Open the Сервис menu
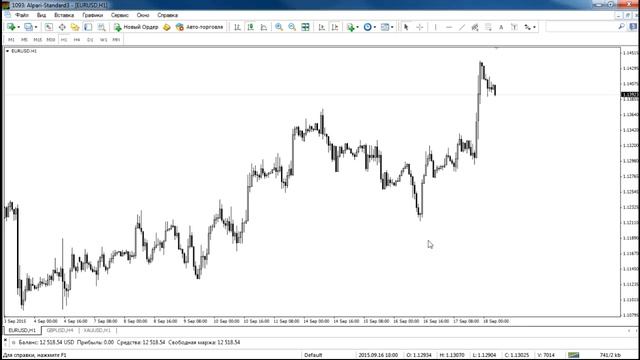The width and height of the screenshot is (640, 360). 120,15
